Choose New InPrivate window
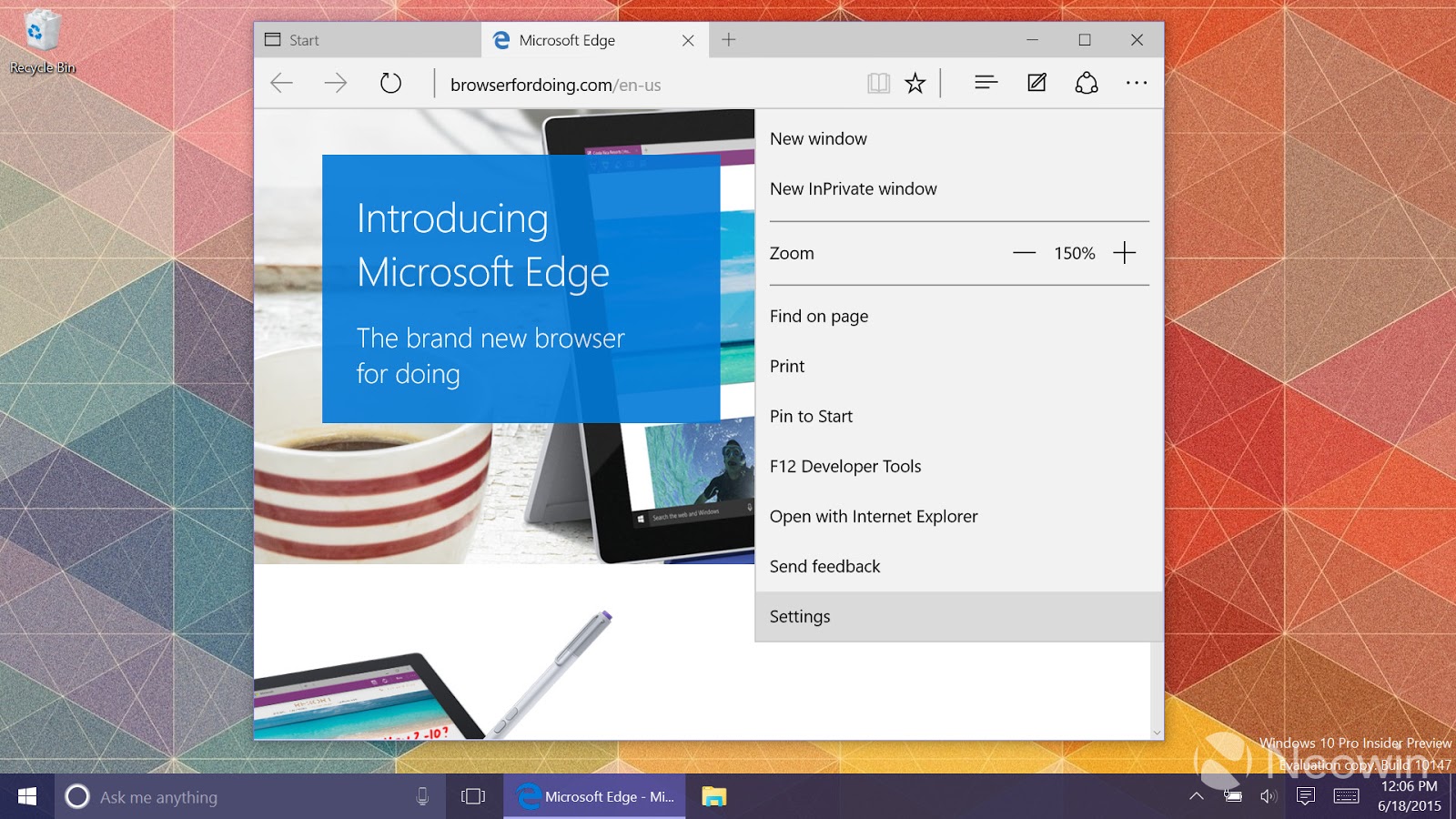The width and height of the screenshot is (1456, 819). [x=959, y=189]
